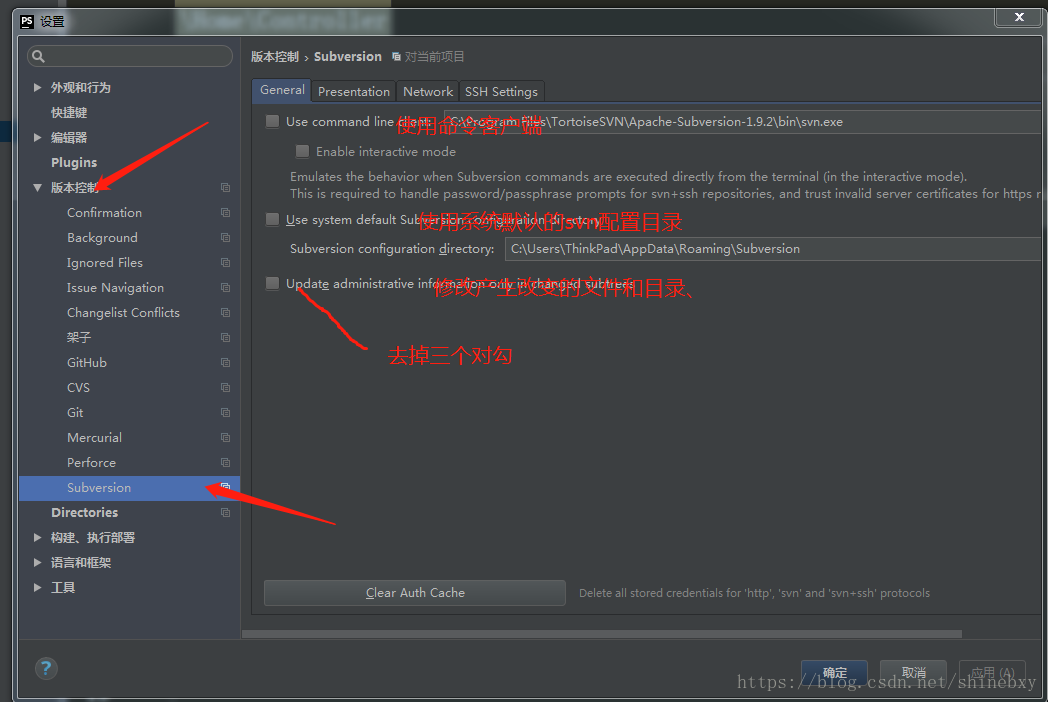1048x702 pixels.
Task: Select Plugins in the settings tree
Action: pyautogui.click(x=74, y=162)
